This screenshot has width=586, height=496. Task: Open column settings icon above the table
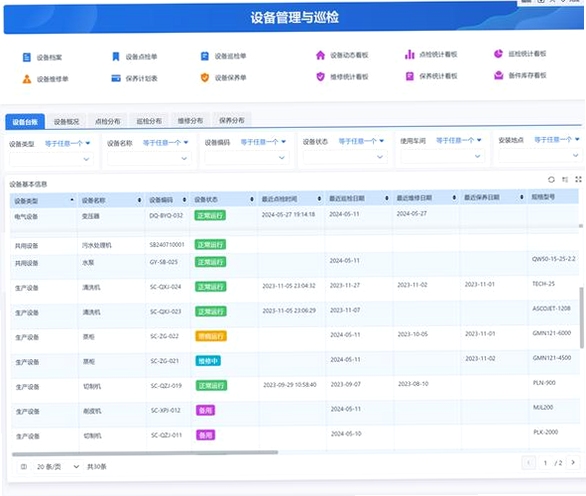(565, 180)
